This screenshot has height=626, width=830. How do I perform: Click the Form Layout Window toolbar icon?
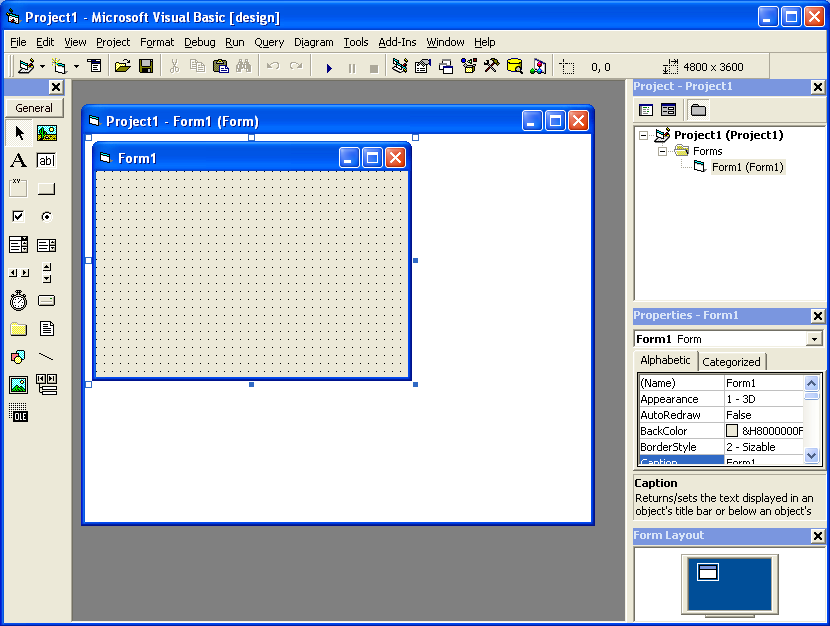point(446,67)
